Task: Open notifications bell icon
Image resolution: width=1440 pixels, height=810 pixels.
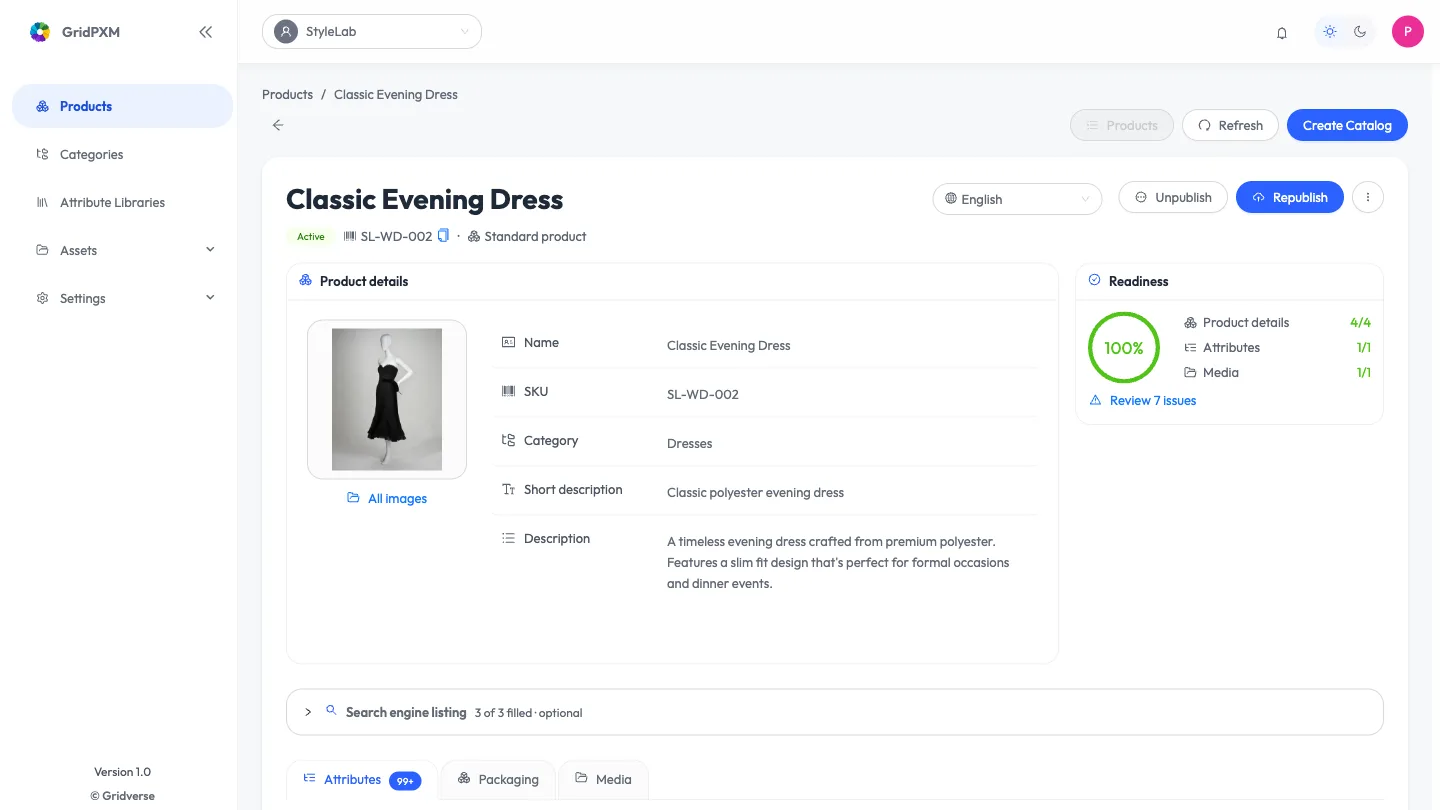Action: click(x=1282, y=32)
